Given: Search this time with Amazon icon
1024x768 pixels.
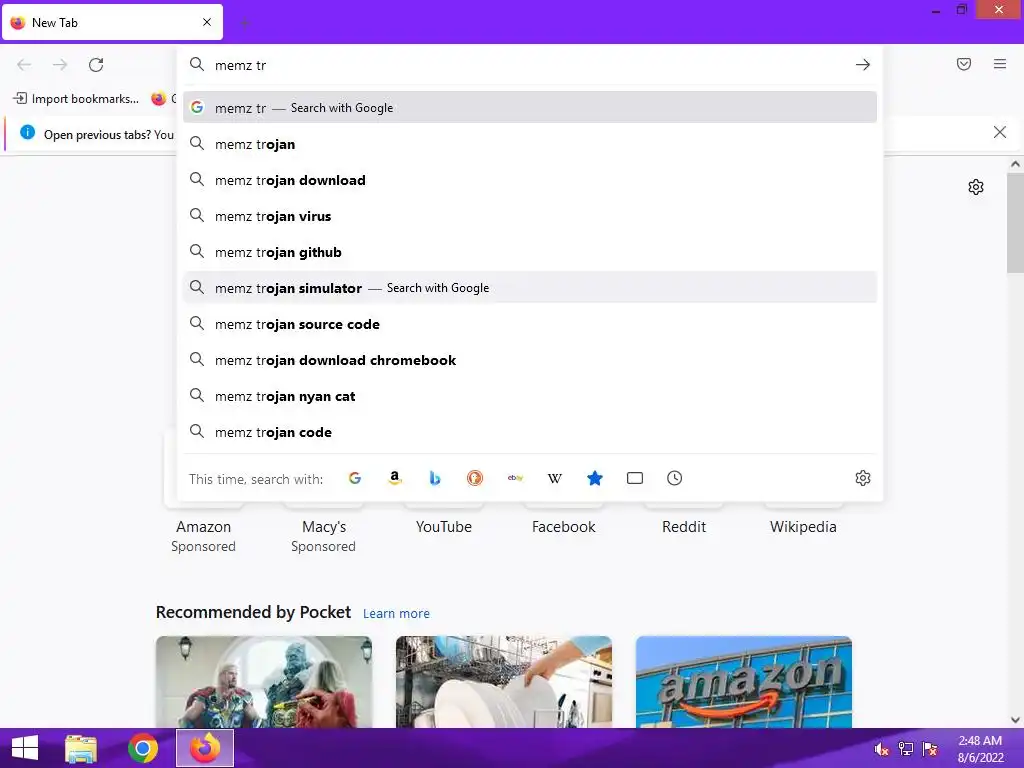Looking at the screenshot, I should pyautogui.click(x=394, y=478).
